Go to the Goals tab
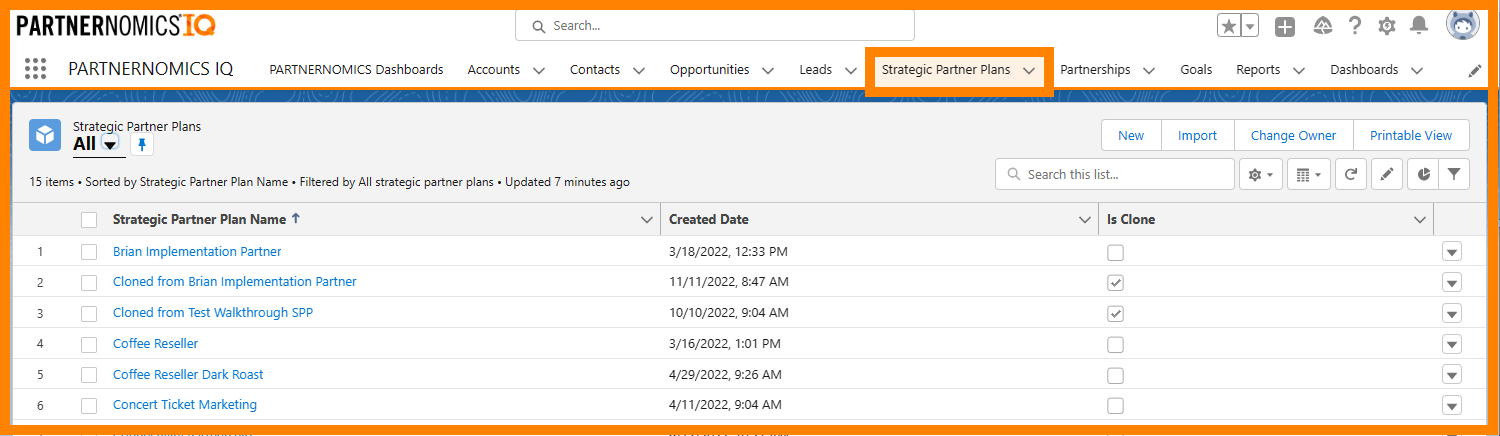1500x436 pixels. [x=1196, y=70]
